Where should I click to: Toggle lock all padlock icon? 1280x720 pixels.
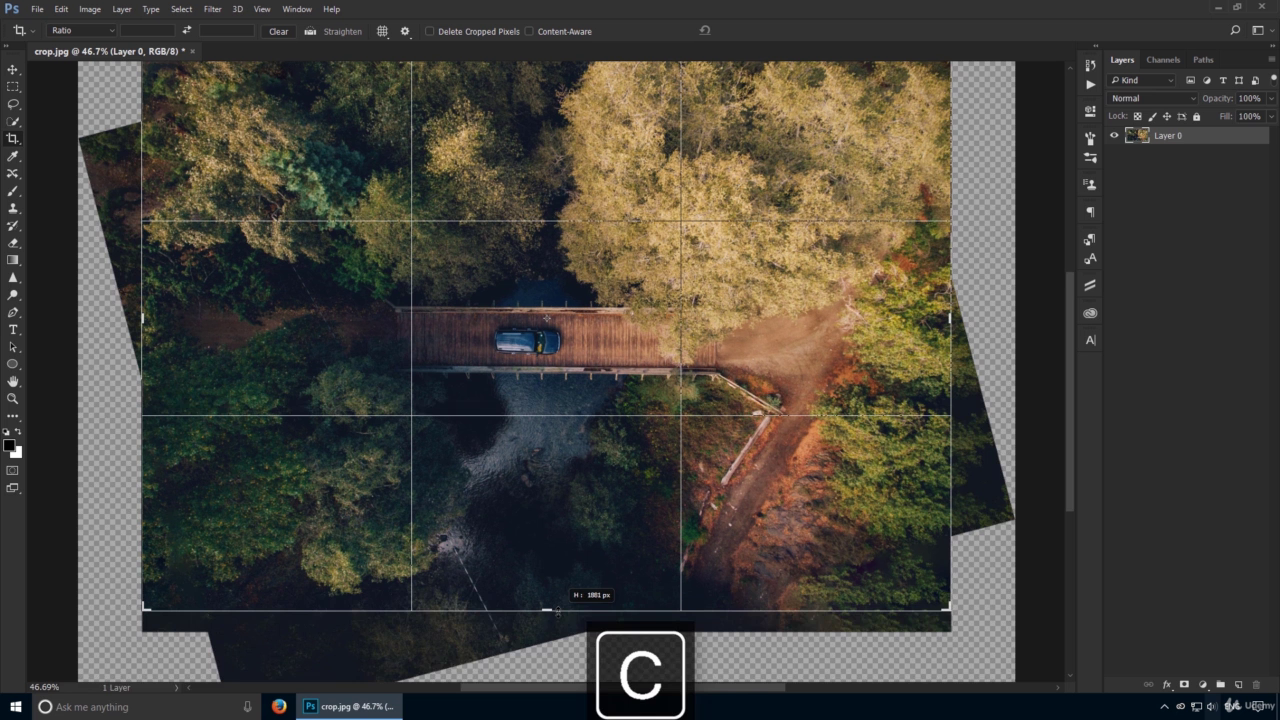(1196, 116)
